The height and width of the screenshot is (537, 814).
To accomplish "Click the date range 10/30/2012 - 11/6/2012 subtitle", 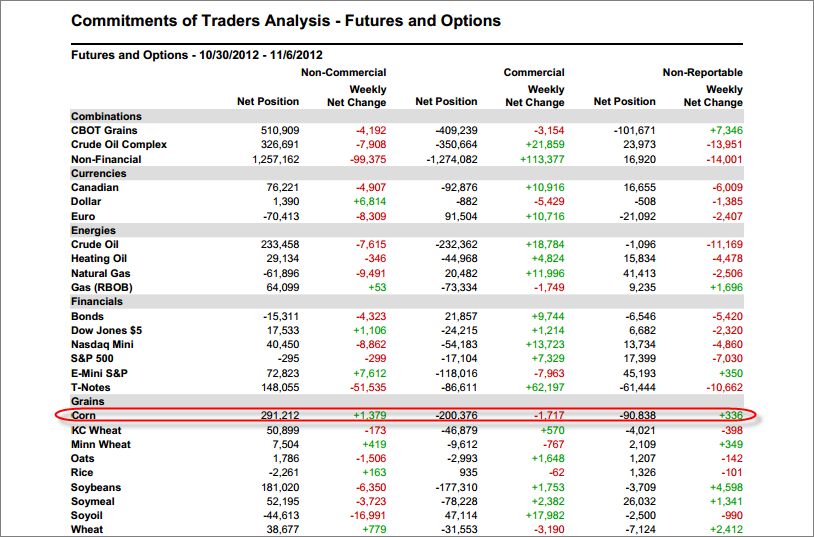I will pyautogui.click(x=261, y=55).
